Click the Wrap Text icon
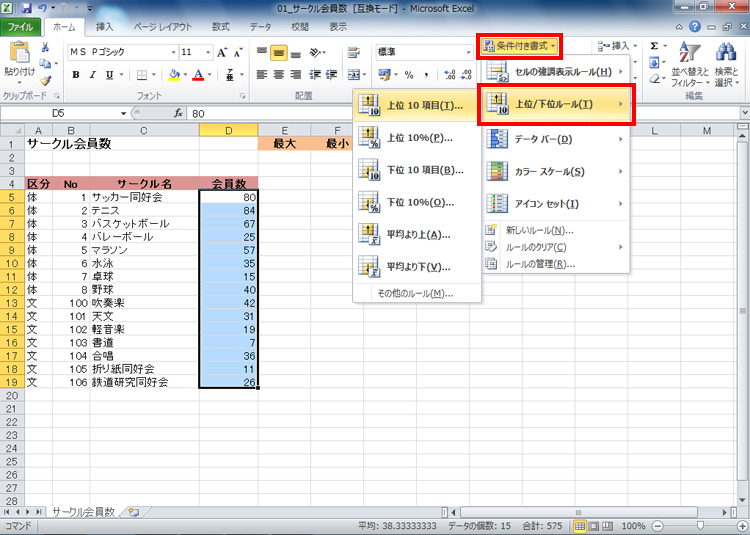 353,52
